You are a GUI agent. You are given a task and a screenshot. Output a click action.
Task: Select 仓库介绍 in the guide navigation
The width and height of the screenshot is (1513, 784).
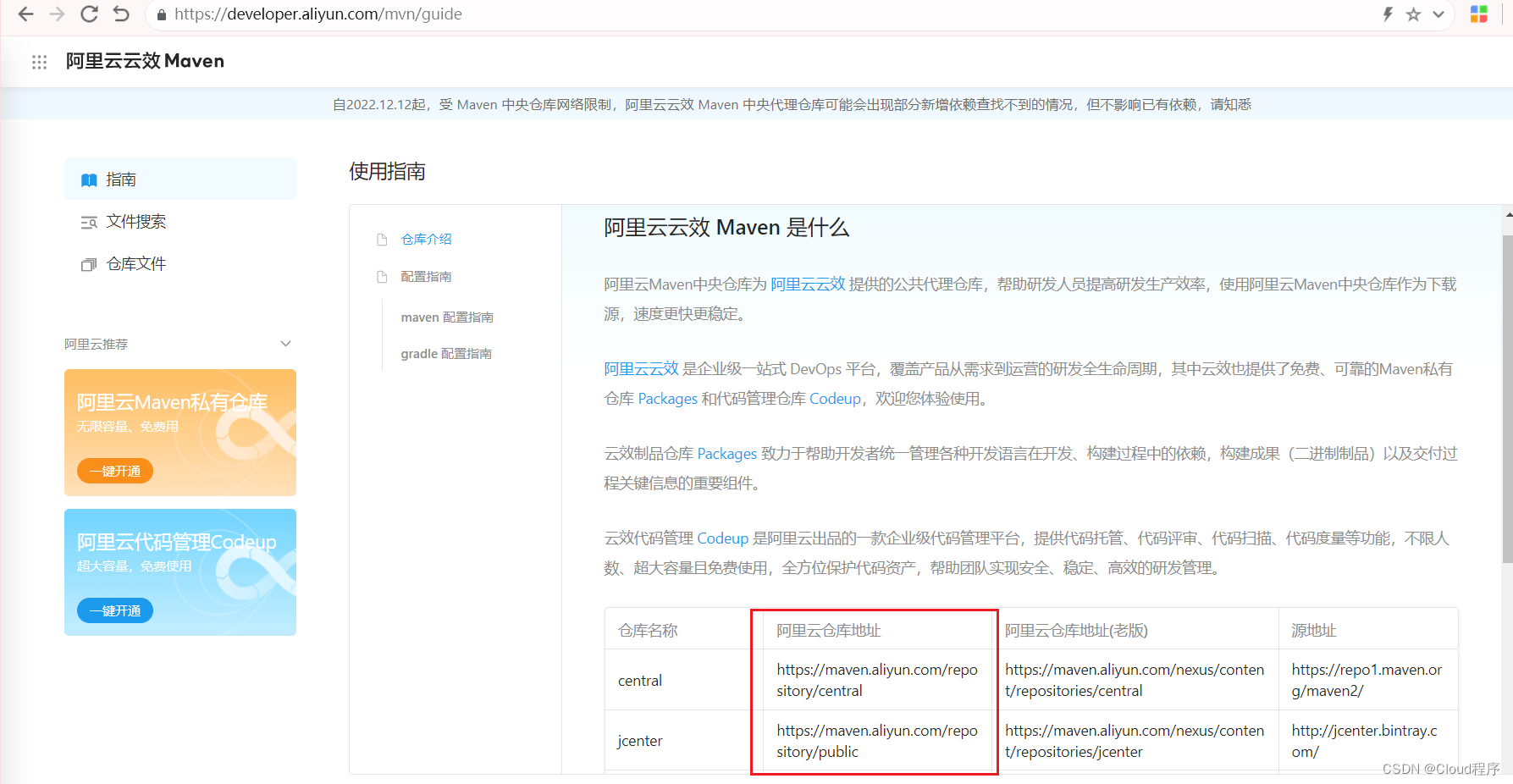426,240
